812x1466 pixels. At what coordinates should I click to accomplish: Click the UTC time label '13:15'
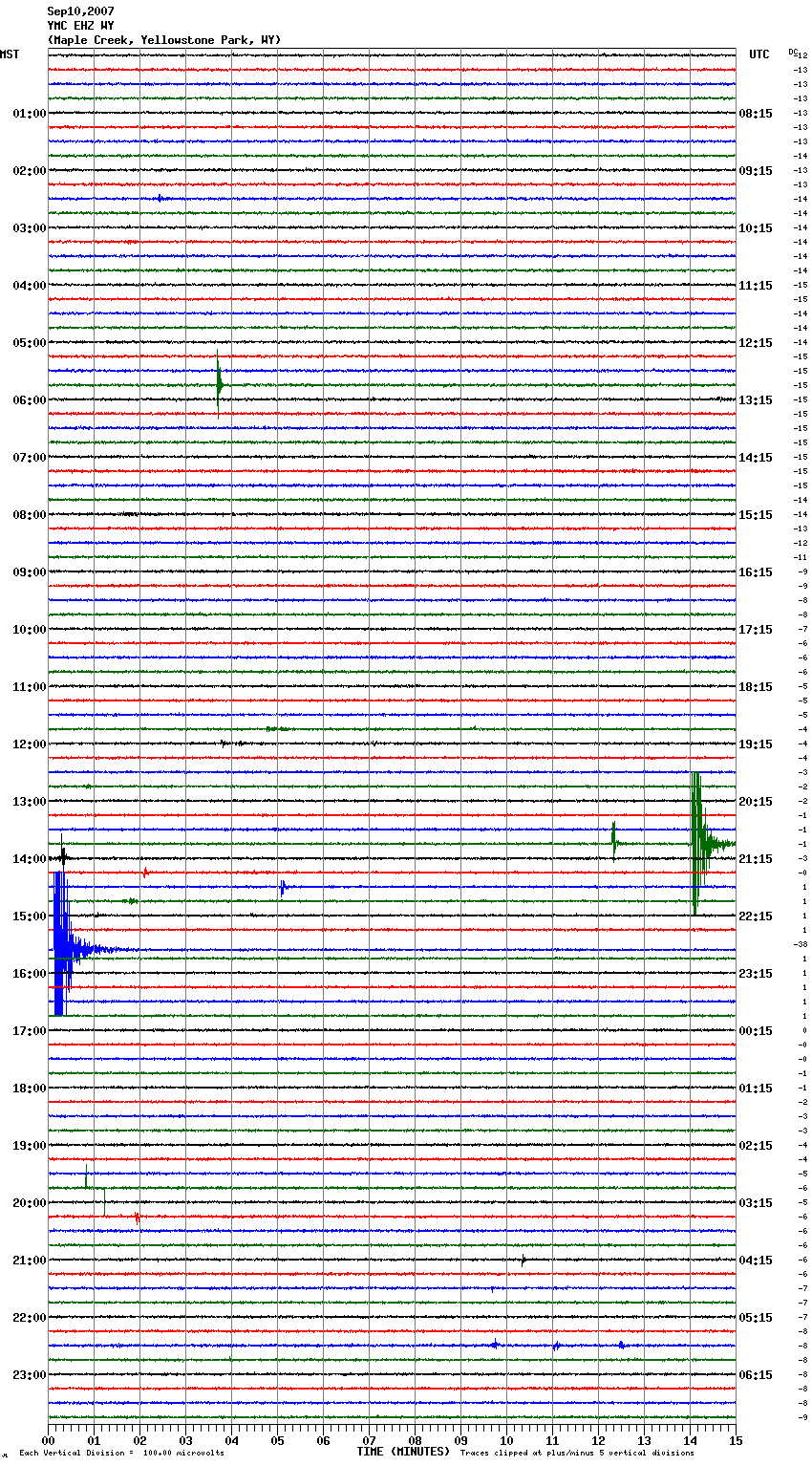pos(756,400)
